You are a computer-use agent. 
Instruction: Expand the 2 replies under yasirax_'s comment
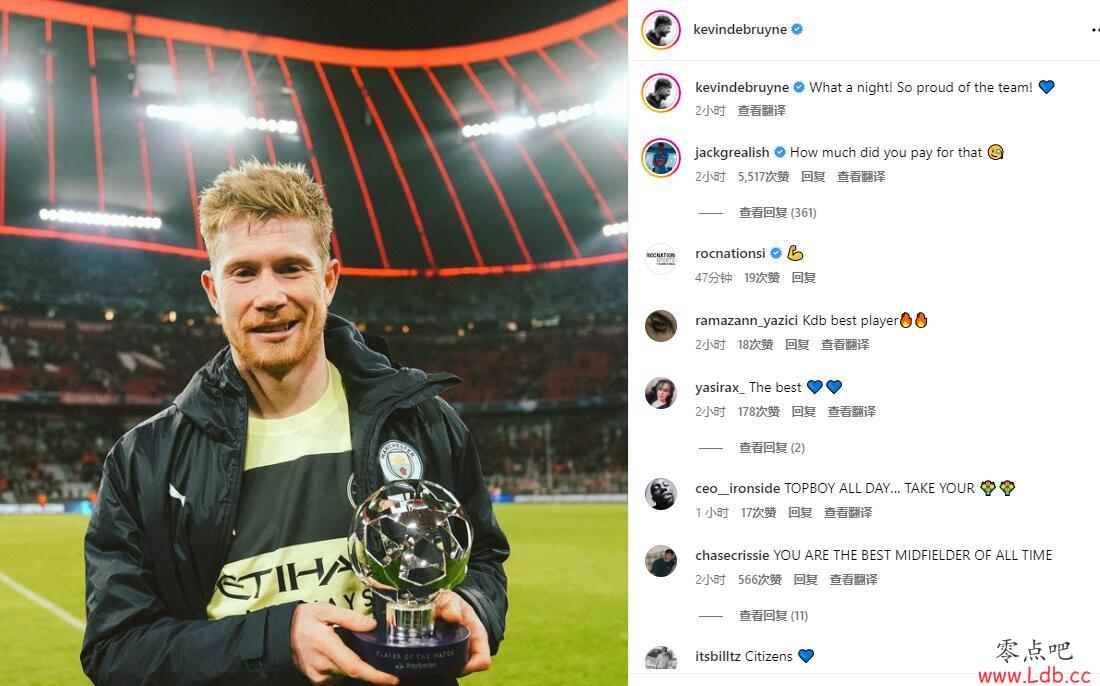[x=772, y=448]
